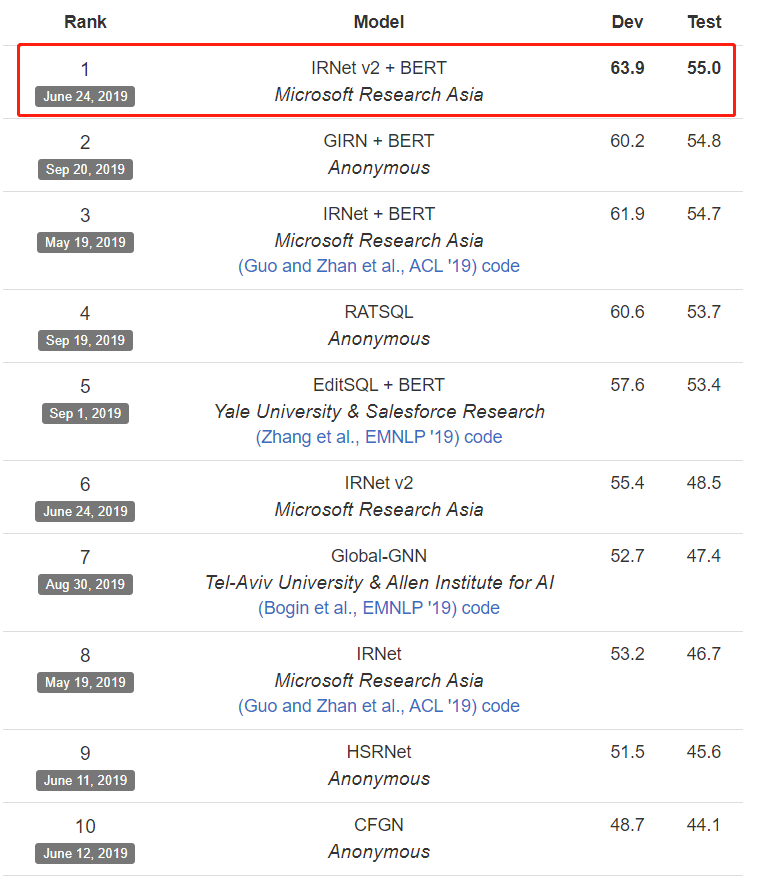Click the Model column header
Viewport: 760px width, 880px height.
pos(379,22)
